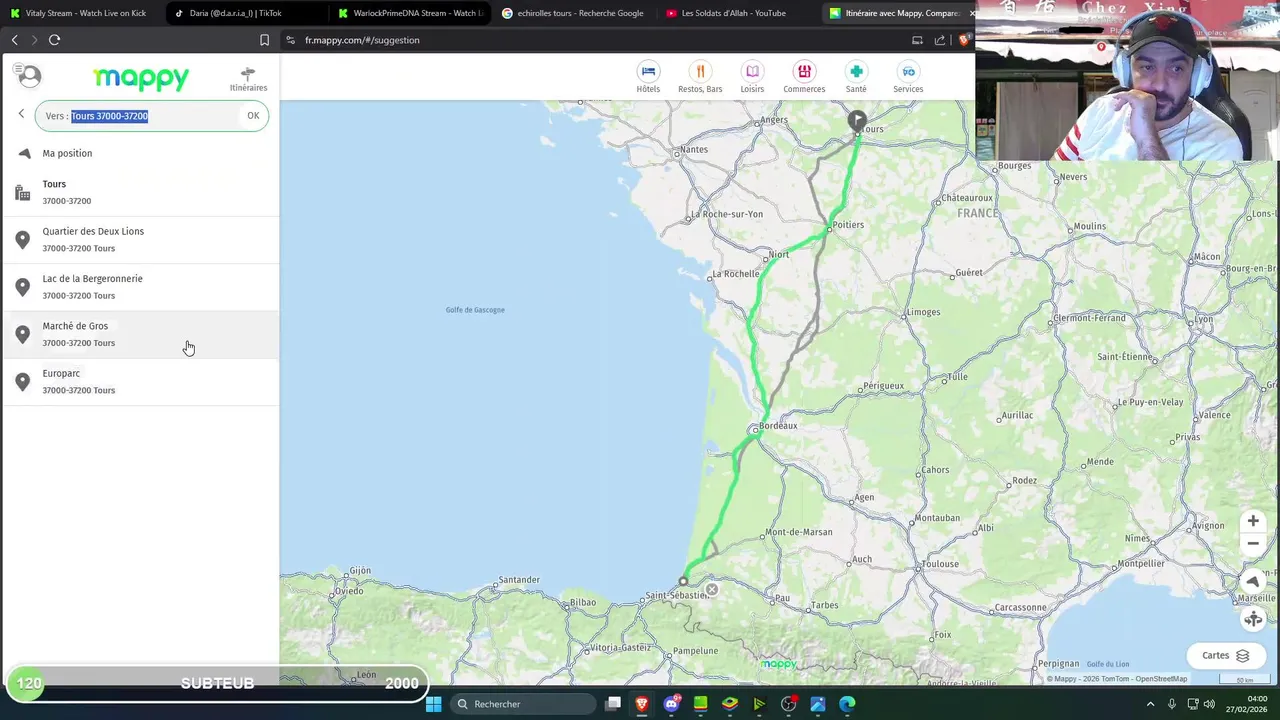The height and width of the screenshot is (720, 1280).
Task: Open the Commerces category icon
Action: point(804,72)
